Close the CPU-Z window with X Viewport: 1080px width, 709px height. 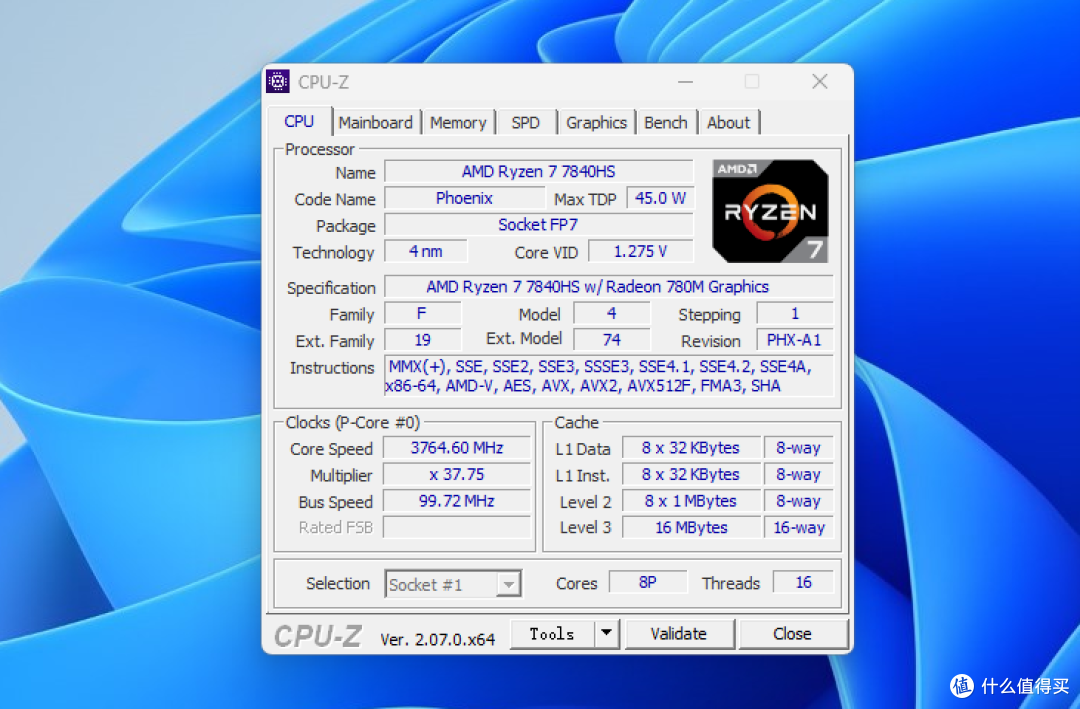click(820, 82)
